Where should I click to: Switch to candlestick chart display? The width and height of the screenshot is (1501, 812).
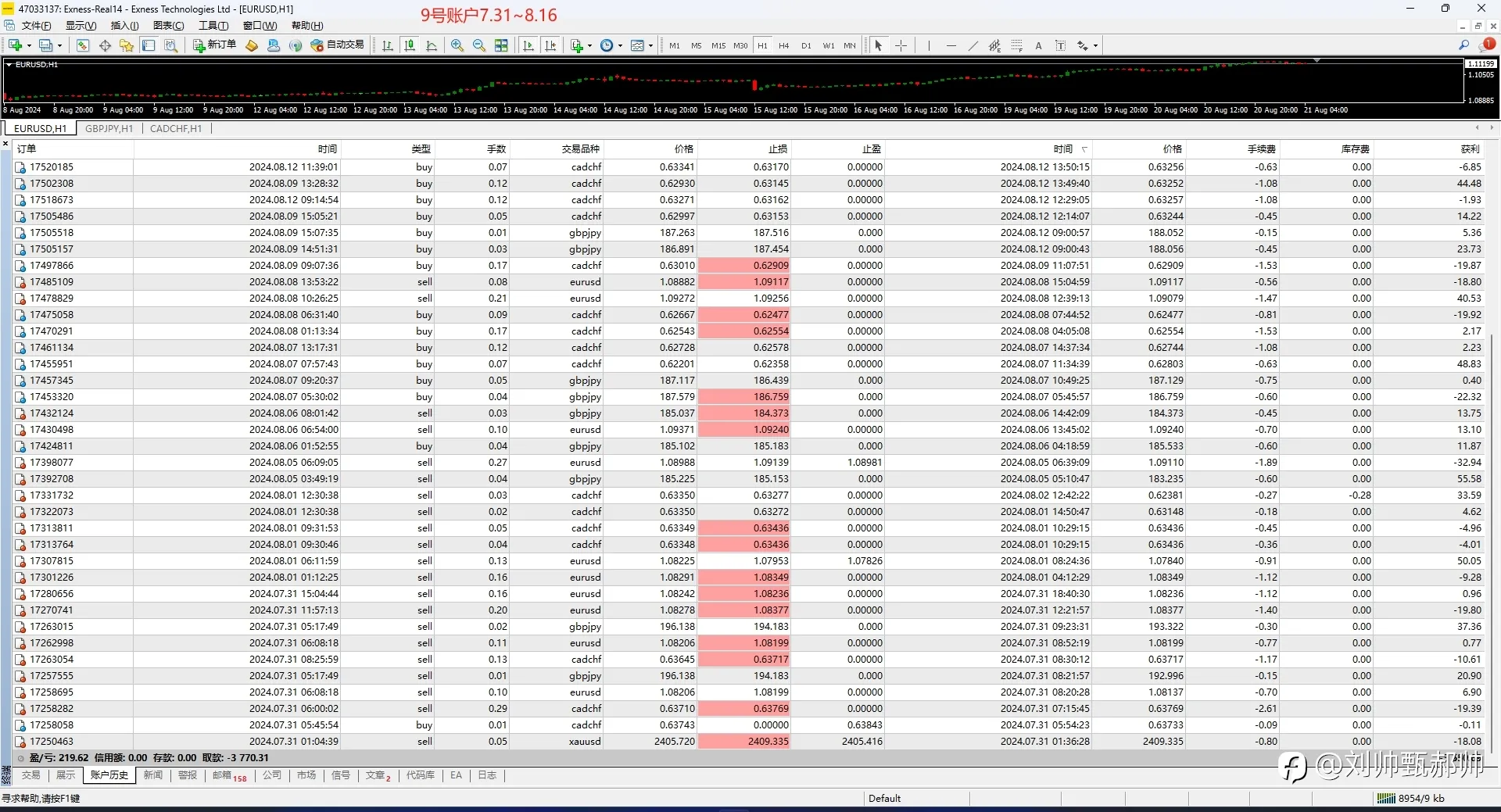[x=410, y=45]
